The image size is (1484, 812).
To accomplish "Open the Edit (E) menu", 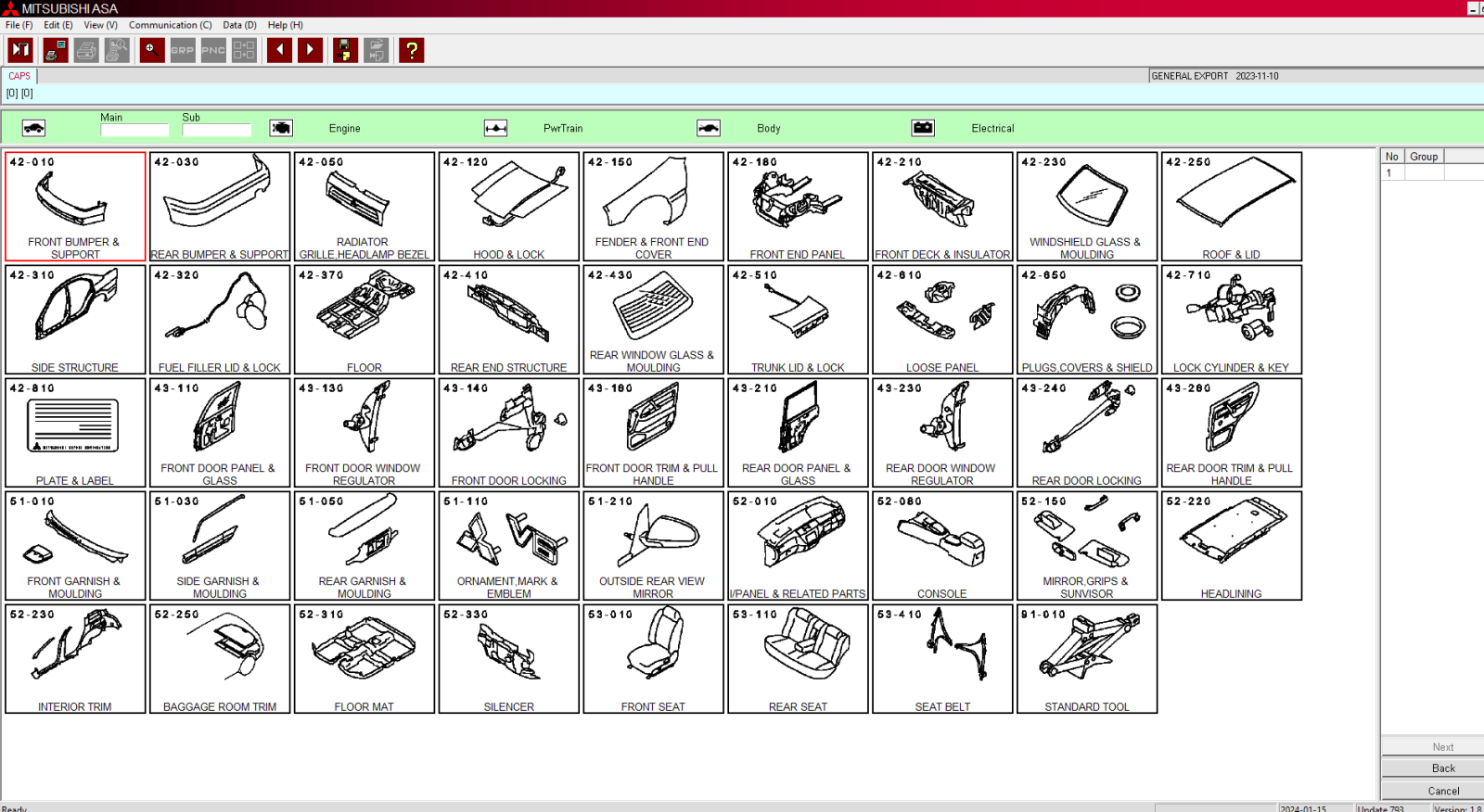I will tap(58, 25).
